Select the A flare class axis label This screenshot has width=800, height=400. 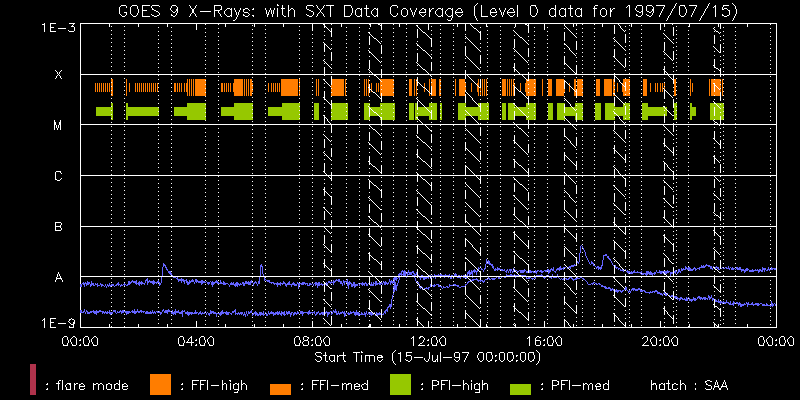(x=58, y=278)
